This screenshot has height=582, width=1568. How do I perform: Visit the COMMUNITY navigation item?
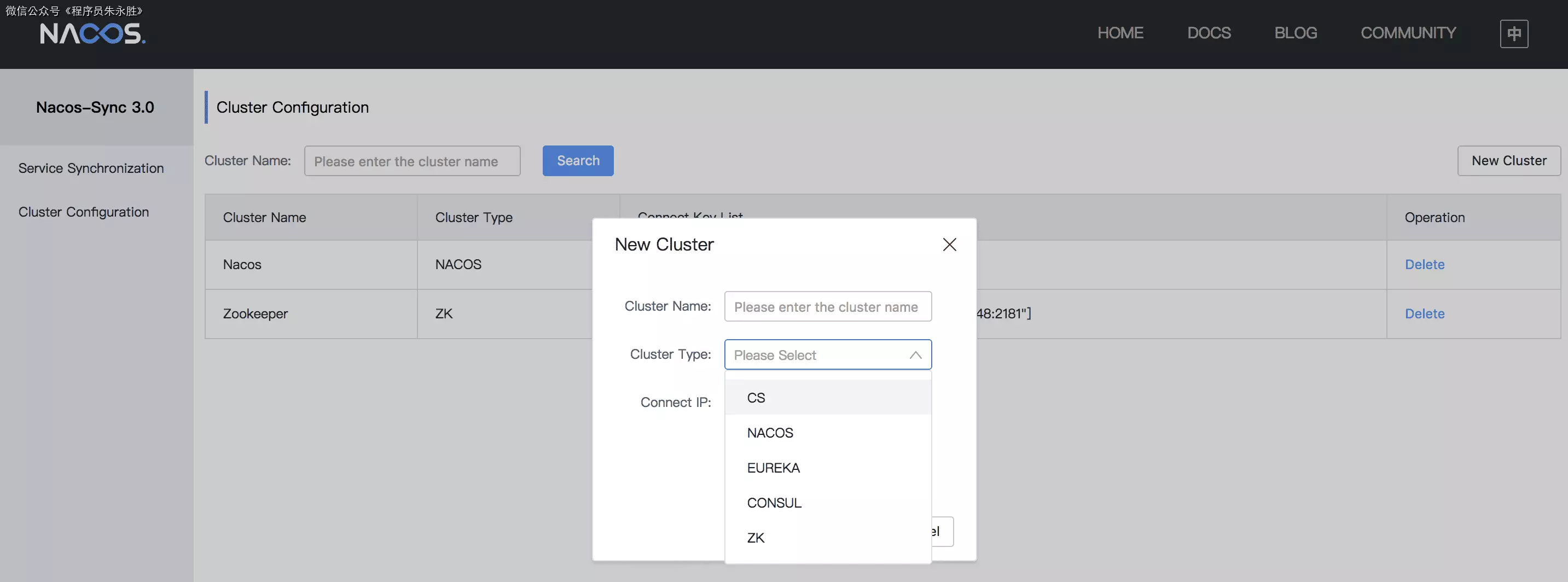tap(1408, 33)
